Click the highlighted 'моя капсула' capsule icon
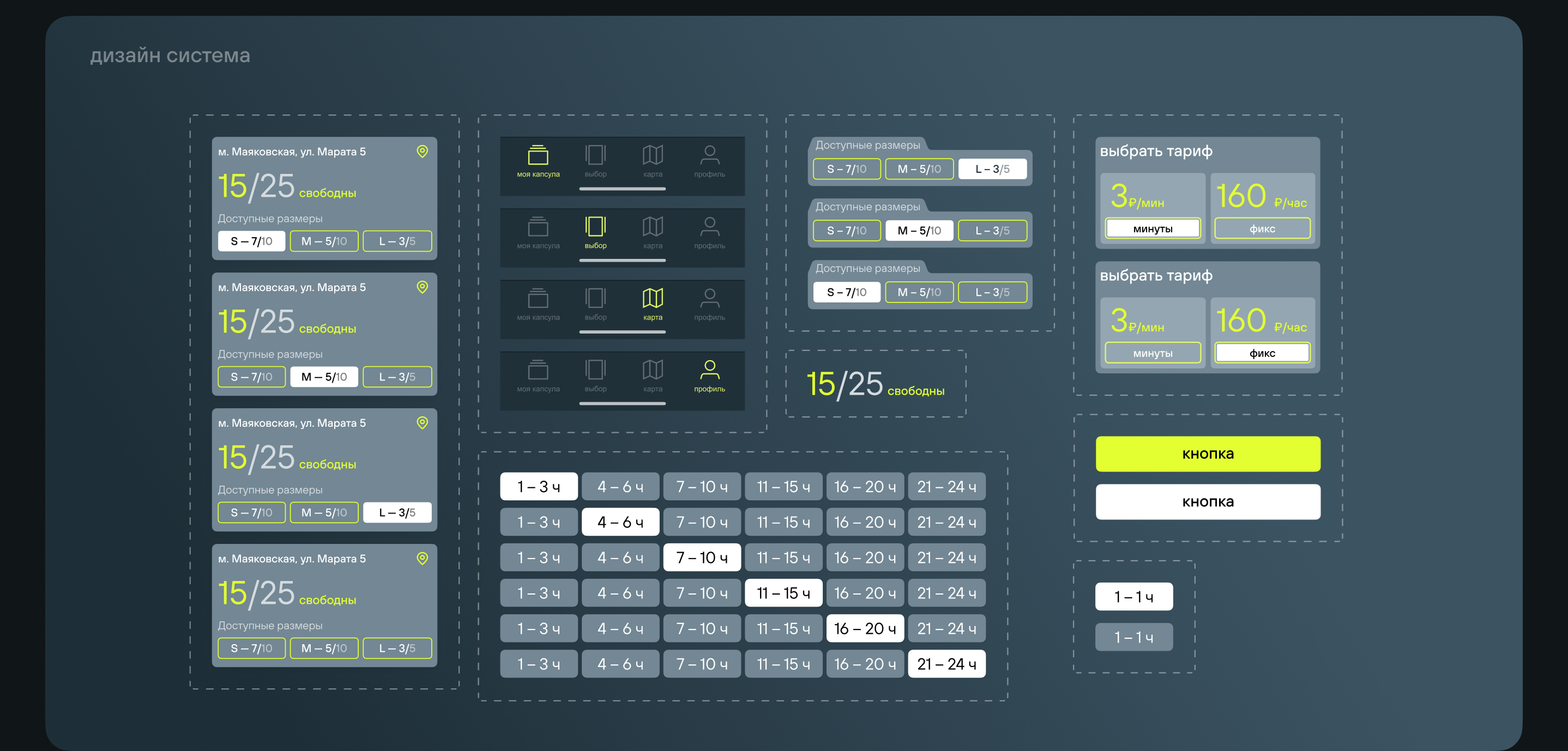Image resolution: width=1568 pixels, height=751 pixels. 538,156
